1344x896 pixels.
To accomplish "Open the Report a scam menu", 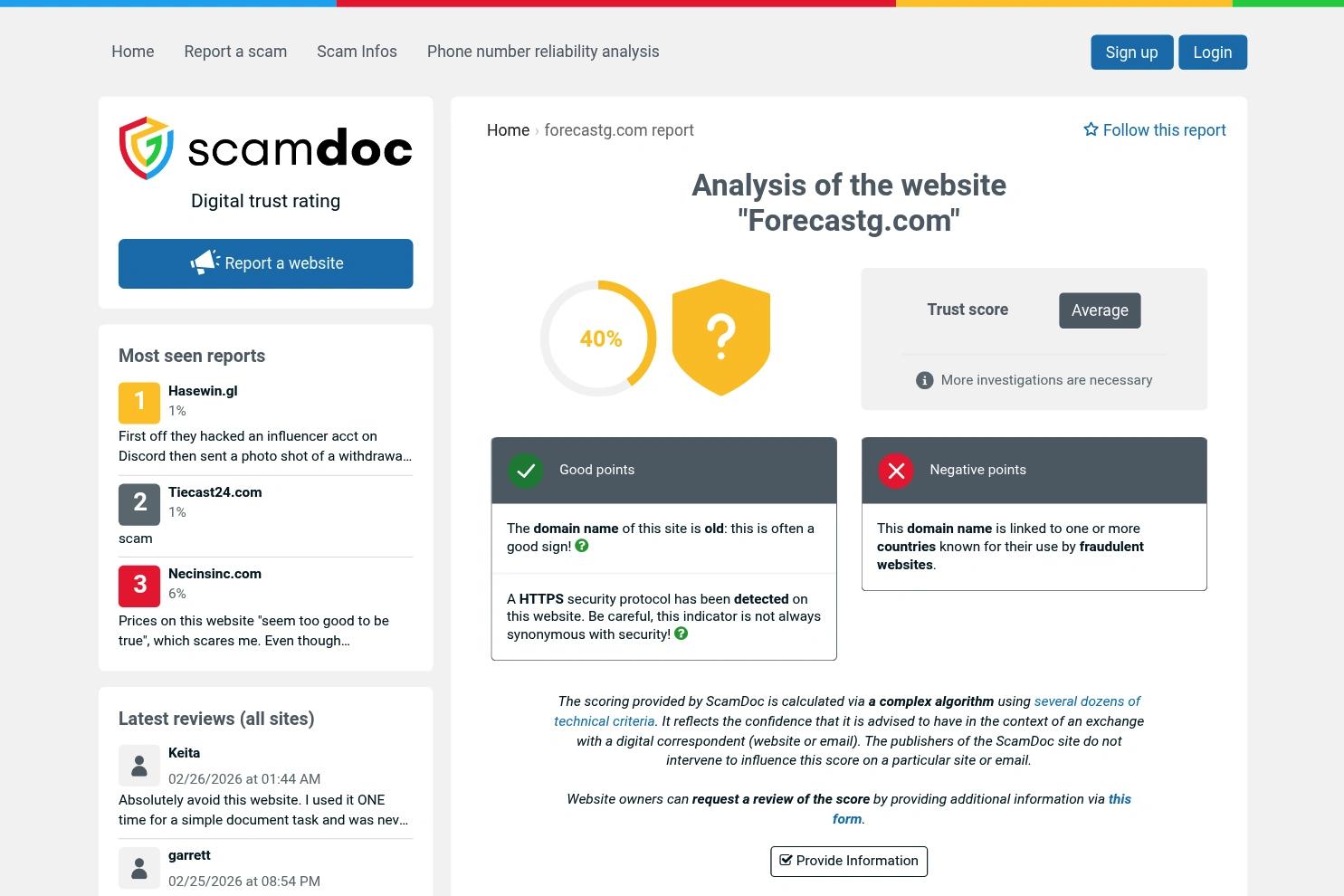I will [x=235, y=52].
